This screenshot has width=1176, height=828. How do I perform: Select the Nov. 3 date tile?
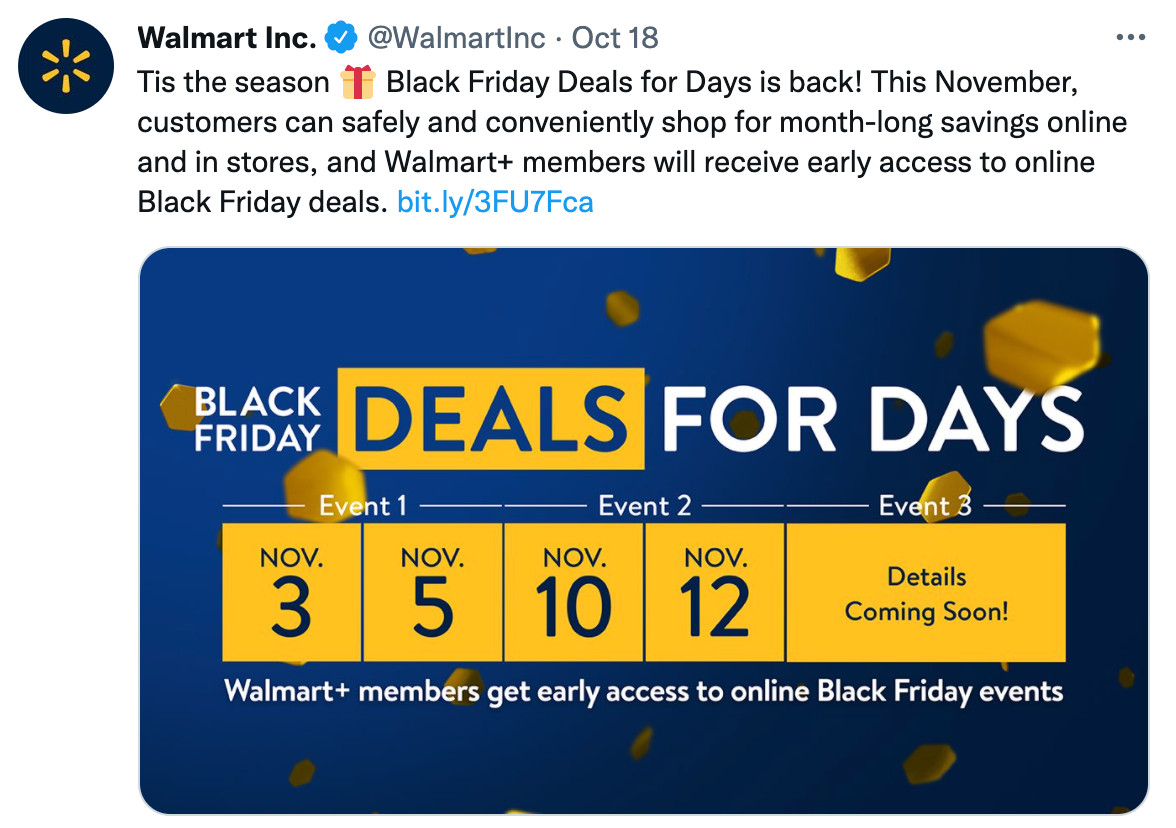pyautogui.click(x=291, y=592)
